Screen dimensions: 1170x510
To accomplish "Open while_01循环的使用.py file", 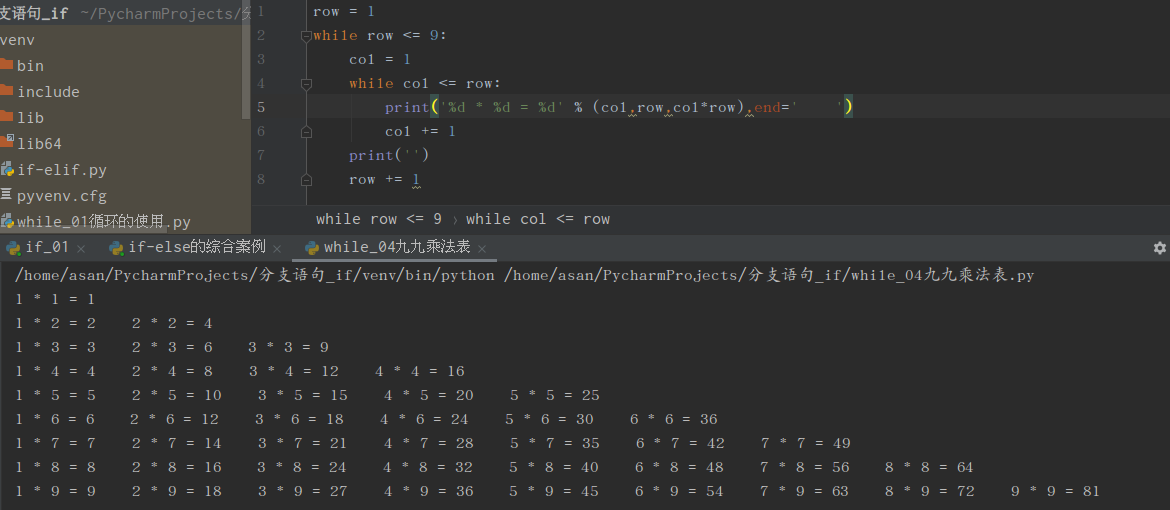I will [104, 222].
